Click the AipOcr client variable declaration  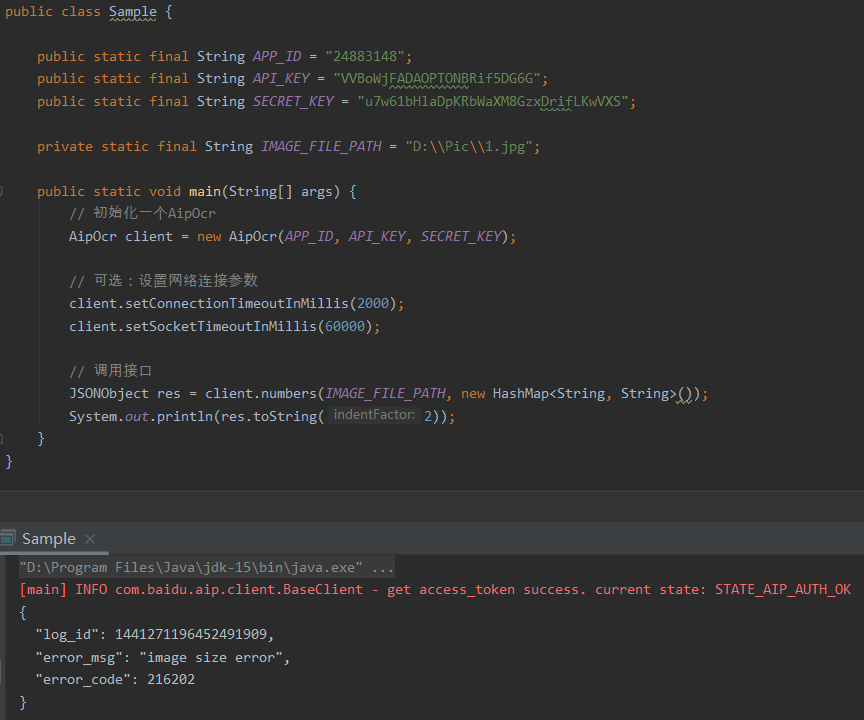pos(121,237)
